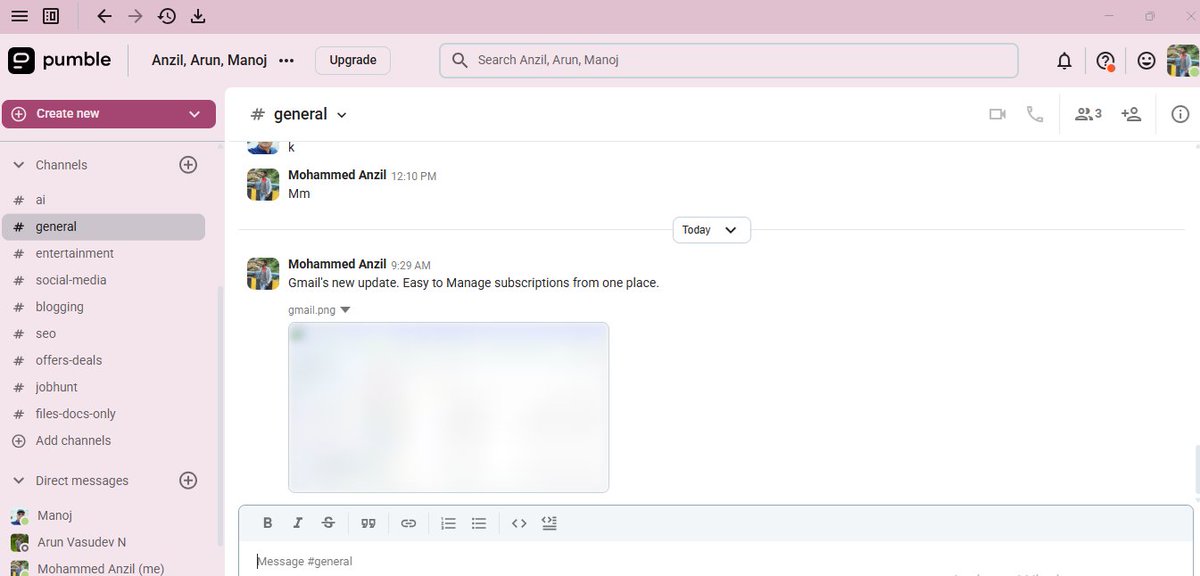Apply italic formatting
The width and height of the screenshot is (1200, 576).
click(x=297, y=523)
